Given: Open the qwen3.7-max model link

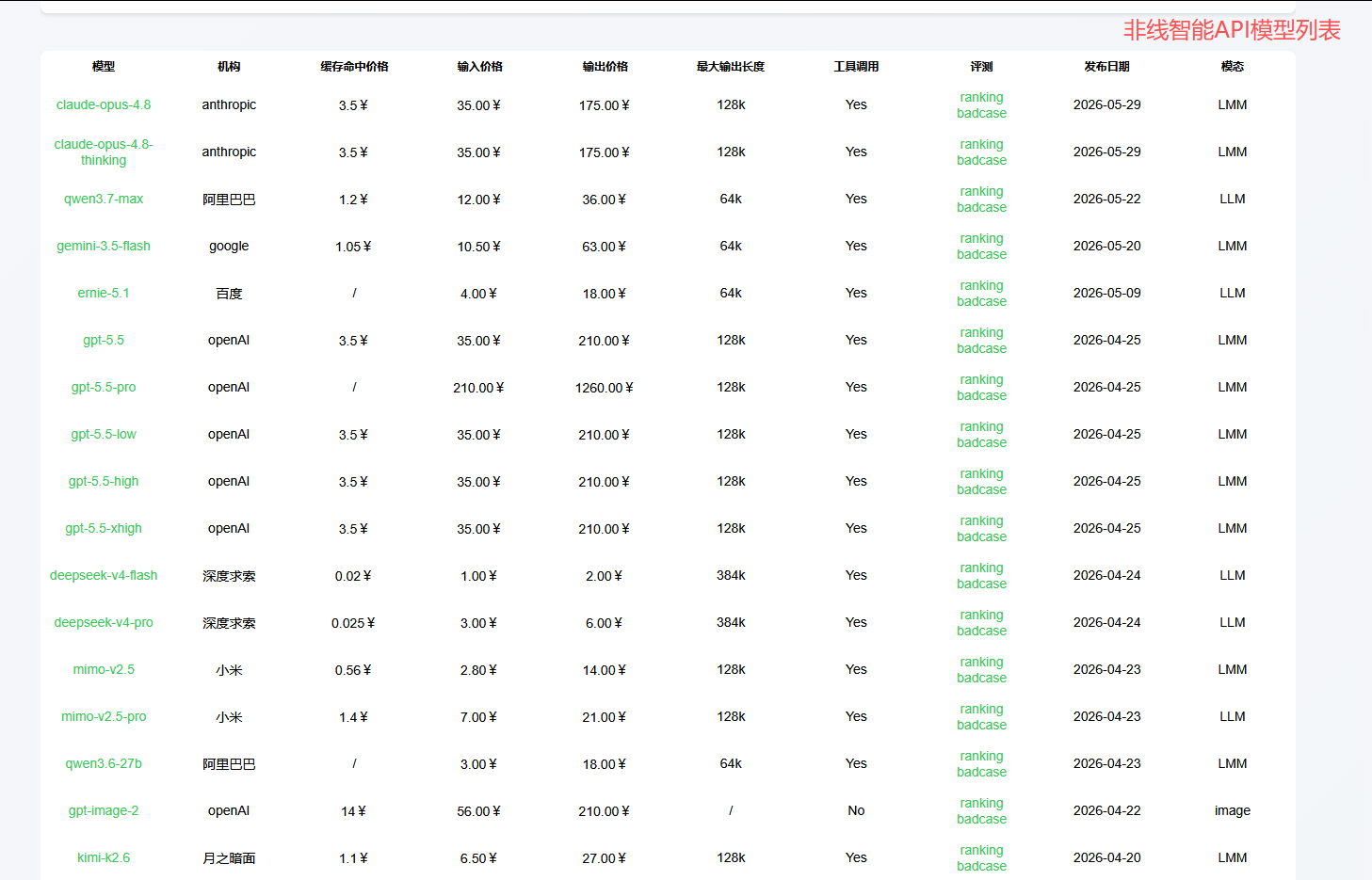Looking at the screenshot, I should [x=104, y=199].
